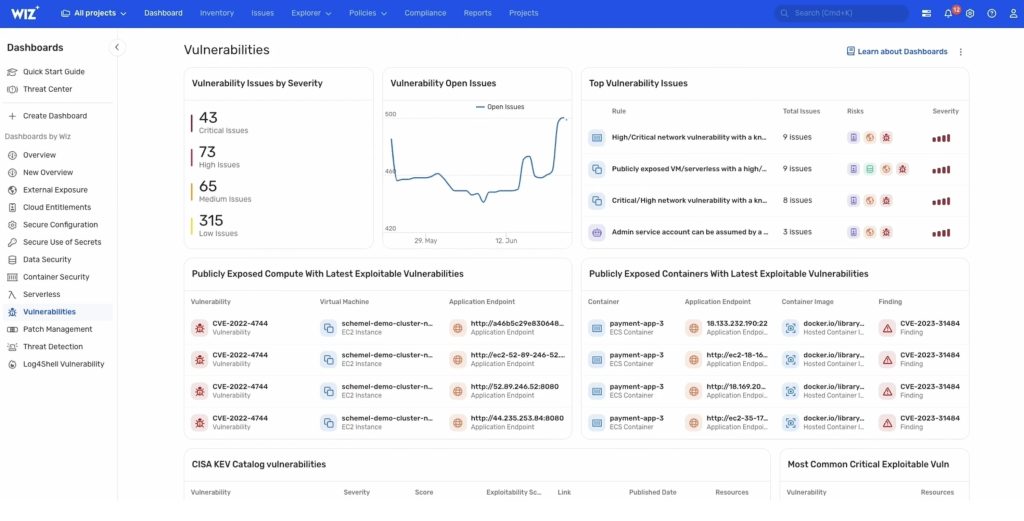Click the Threat Center sidebar icon
The image size is (1024, 521).
pyautogui.click(x=12, y=89)
